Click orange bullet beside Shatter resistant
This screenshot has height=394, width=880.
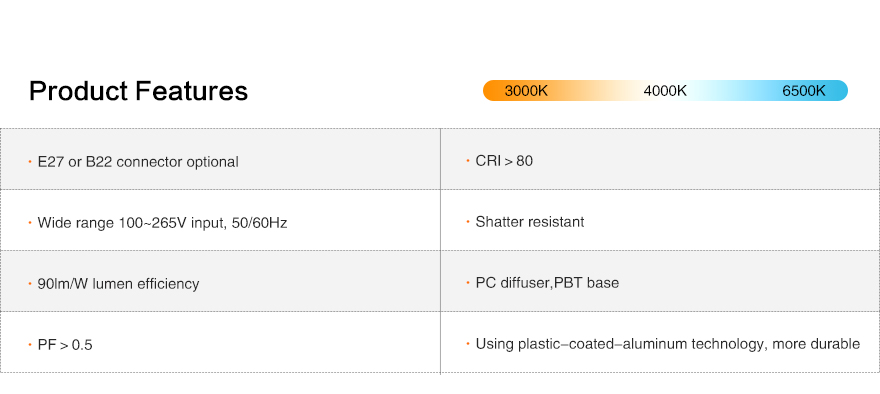[468, 221]
